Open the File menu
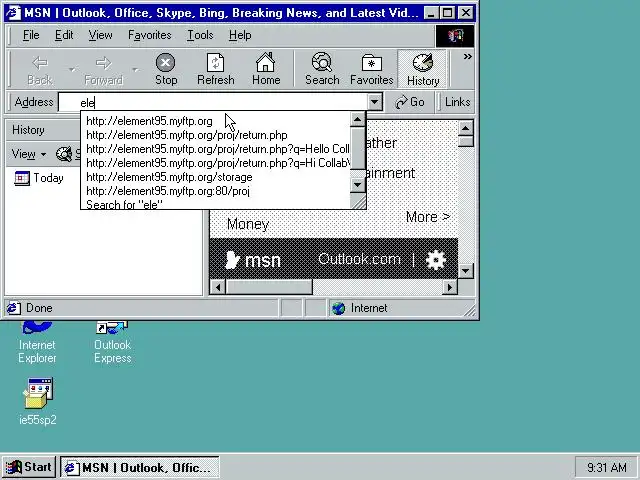 [x=31, y=36]
